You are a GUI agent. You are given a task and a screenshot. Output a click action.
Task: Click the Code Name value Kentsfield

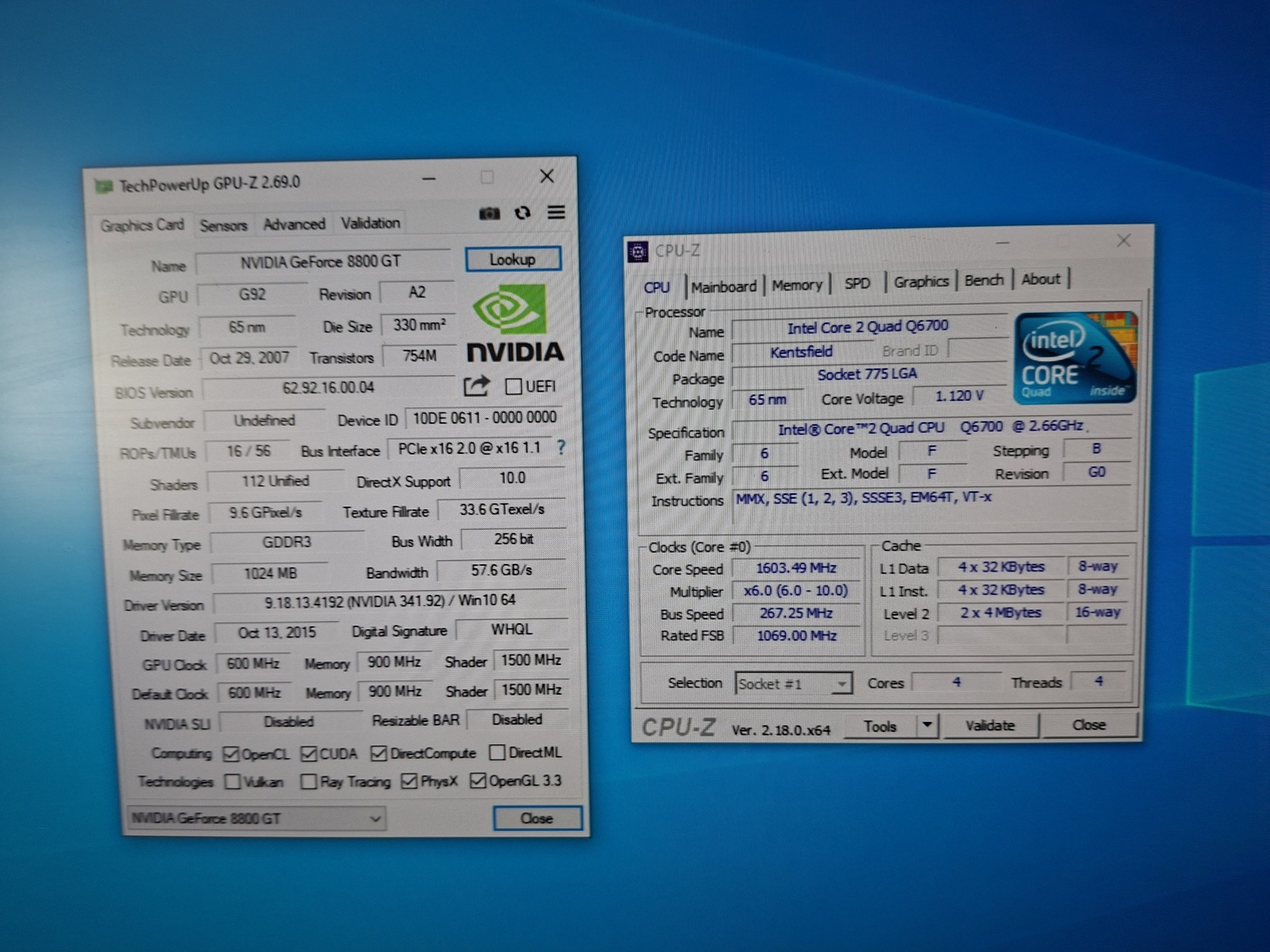pyautogui.click(x=801, y=352)
